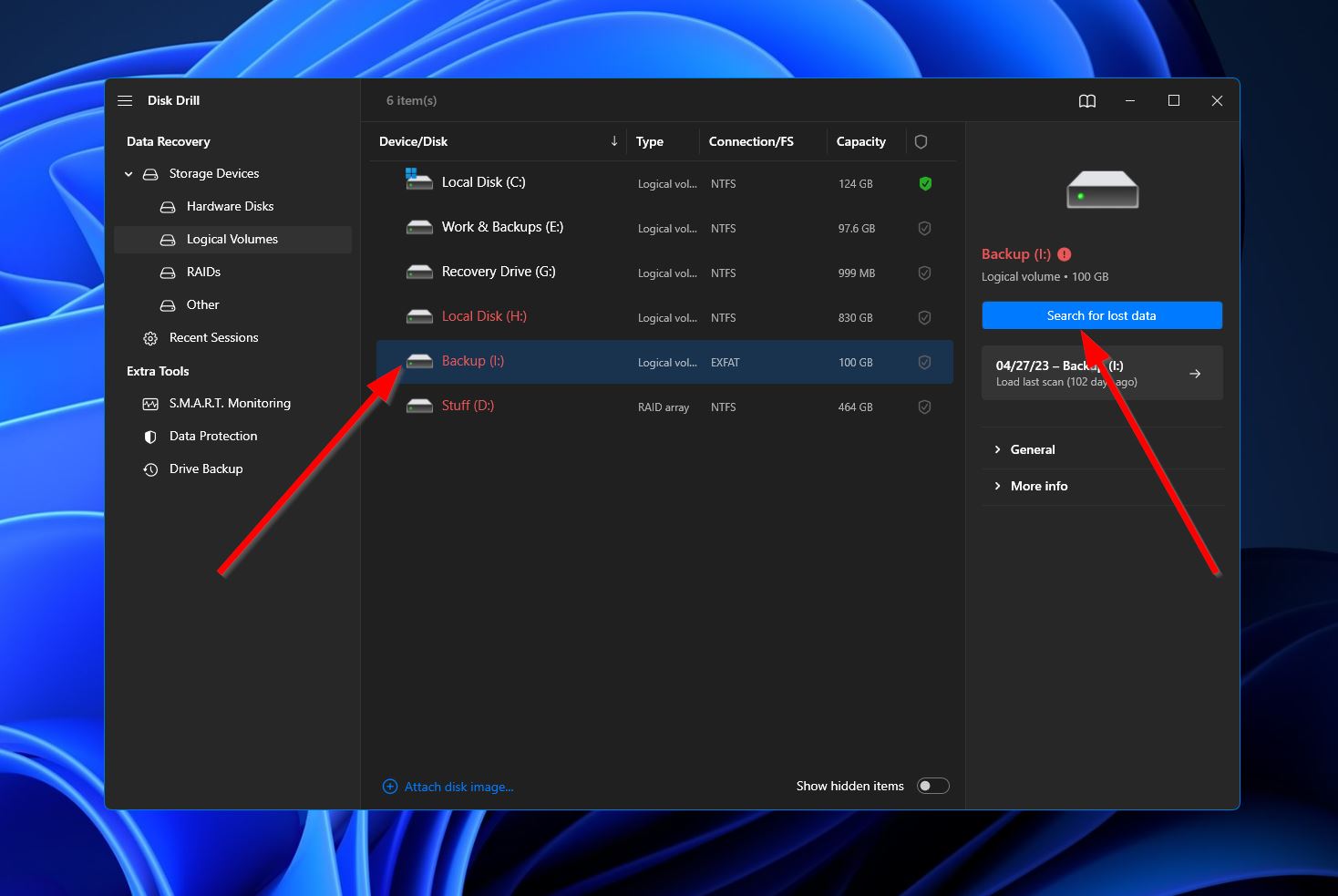Sort by Device/Disk column header
Image resolution: width=1338 pixels, height=896 pixels.
(x=413, y=141)
